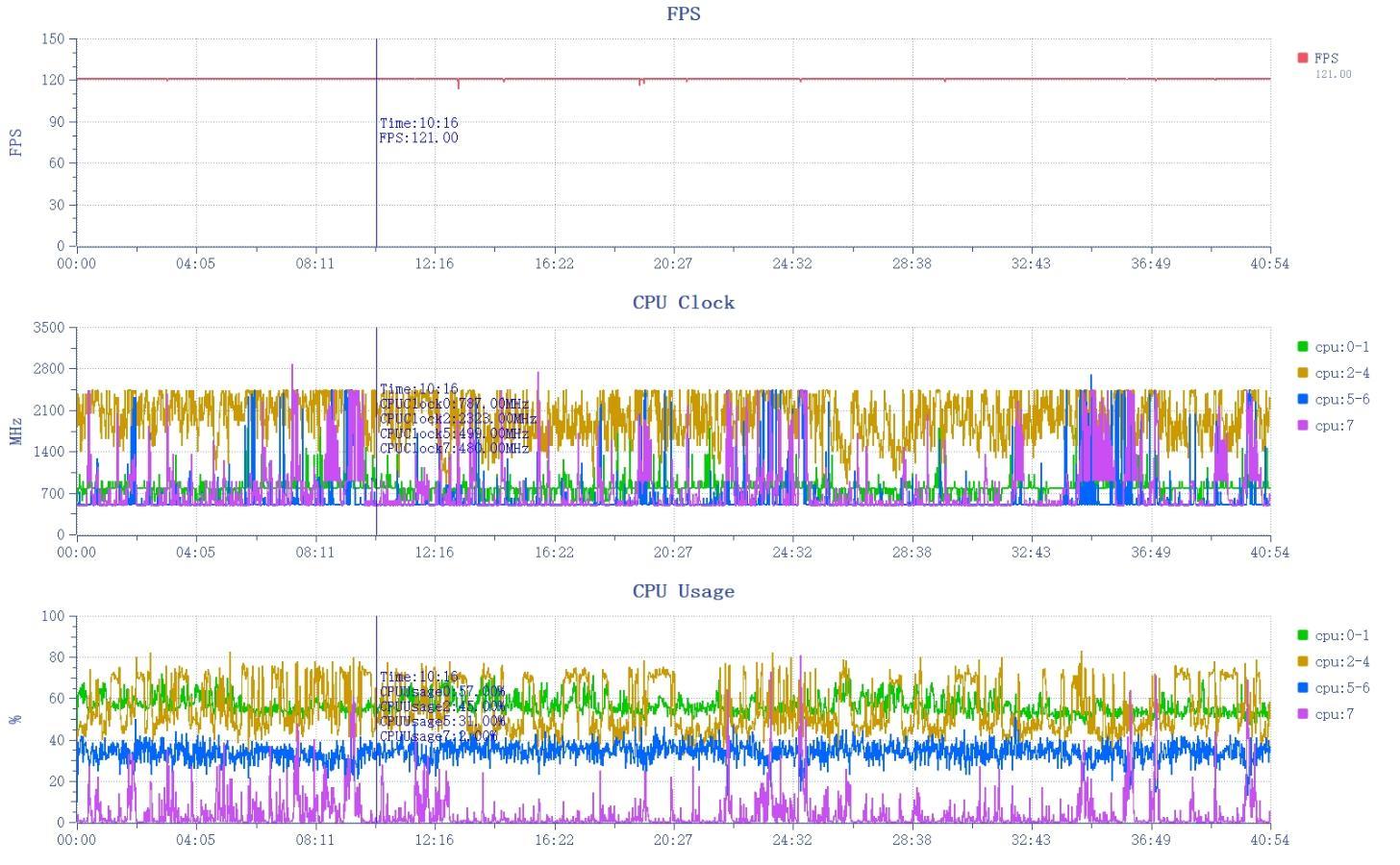
Task: Select the FPS:121.00 tooltip text
Action: tap(418, 137)
